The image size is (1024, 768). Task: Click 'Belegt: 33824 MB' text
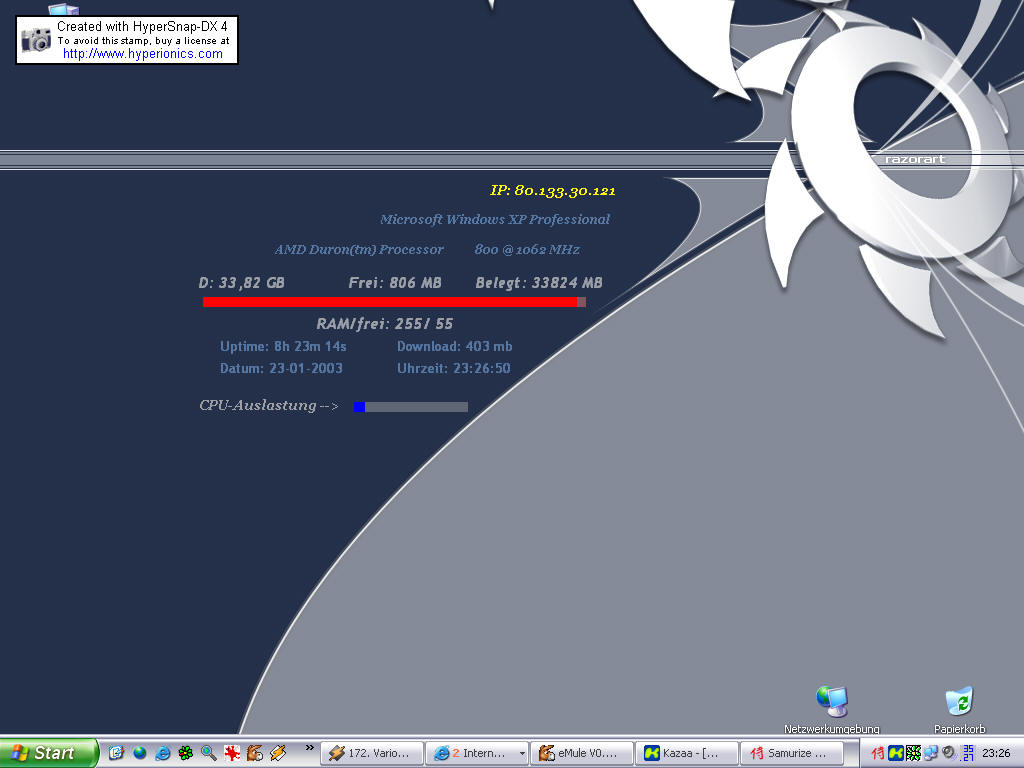point(539,283)
